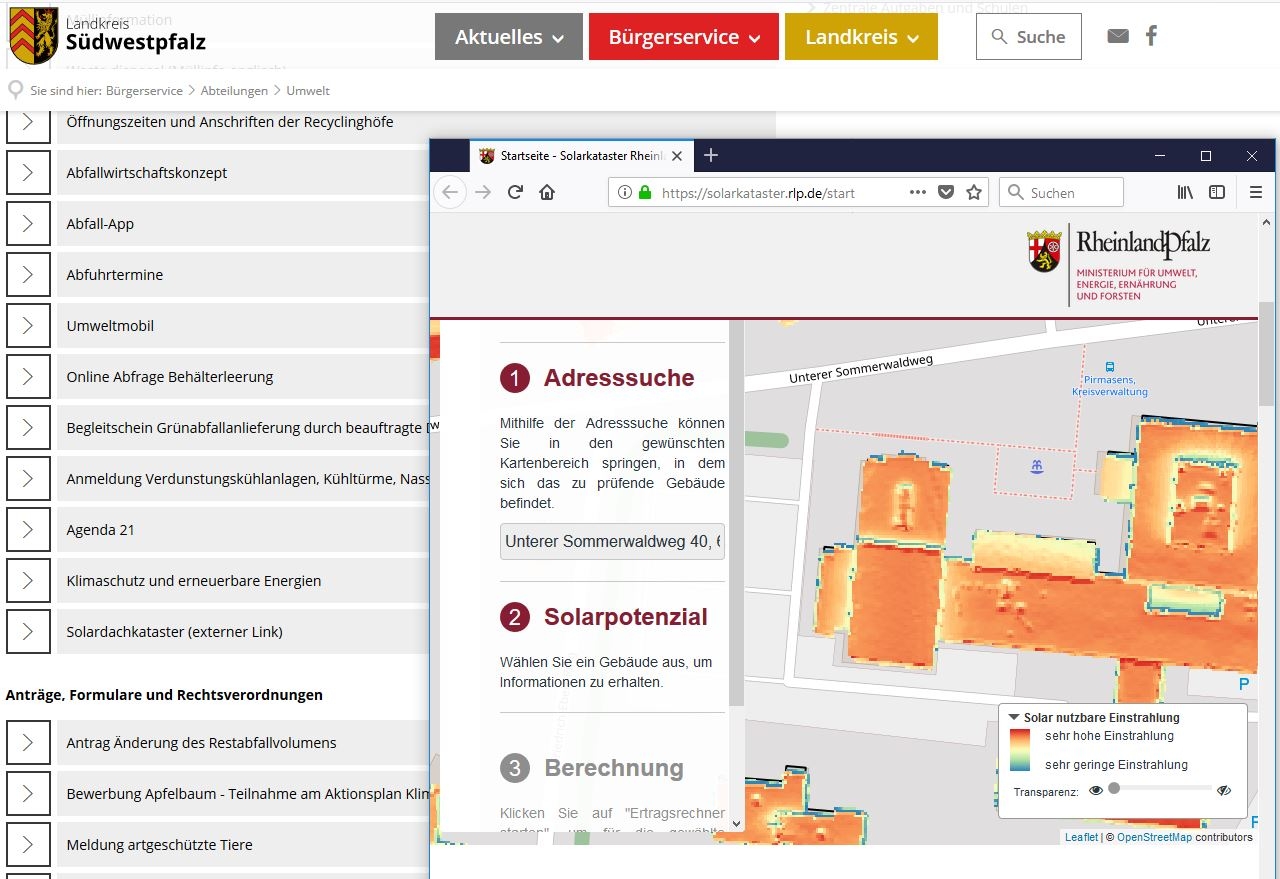Adjust the Transparenz slider handle
The width and height of the screenshot is (1280, 879).
1114,788
